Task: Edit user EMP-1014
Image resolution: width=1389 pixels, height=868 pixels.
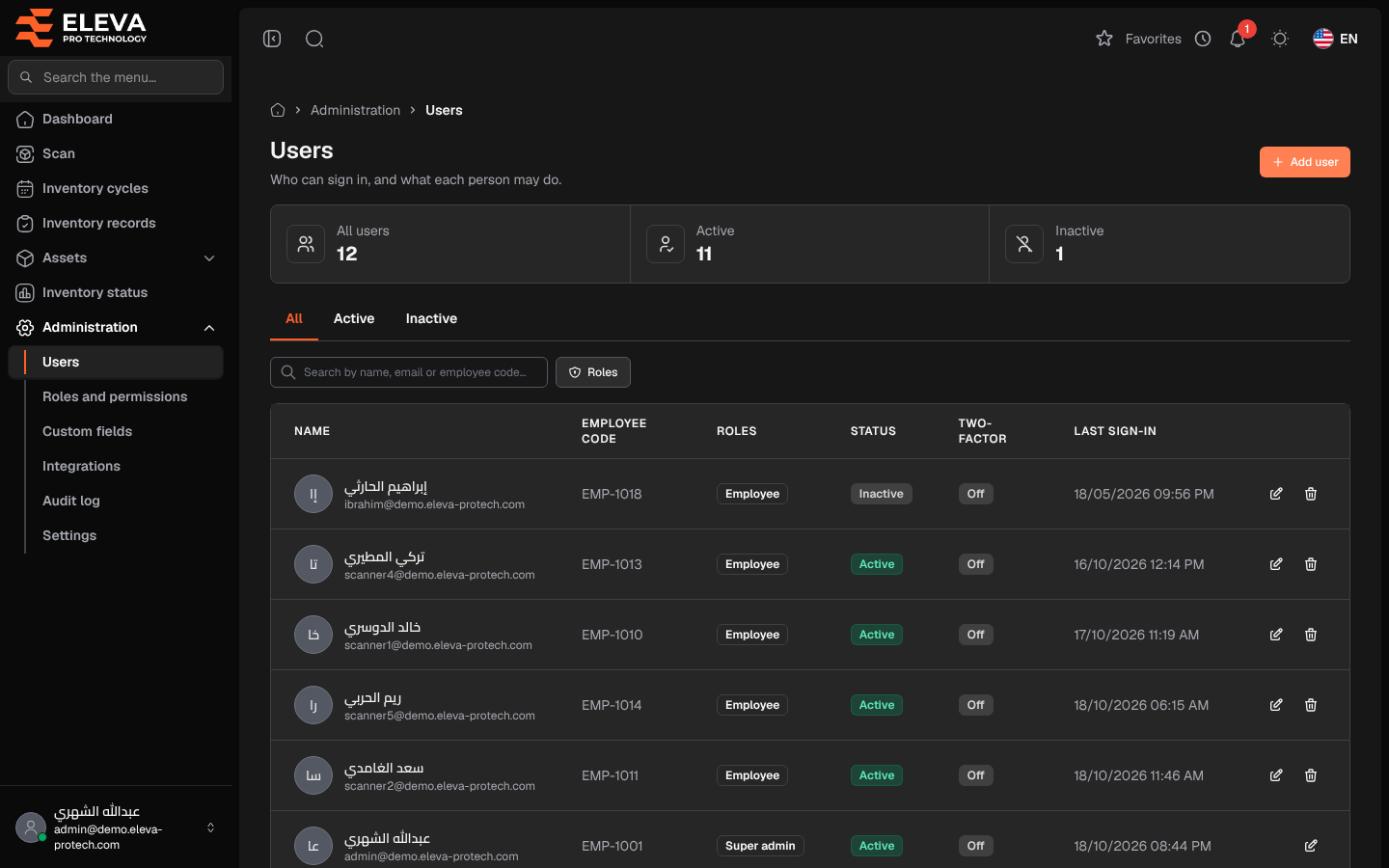Action: pos(1276,705)
